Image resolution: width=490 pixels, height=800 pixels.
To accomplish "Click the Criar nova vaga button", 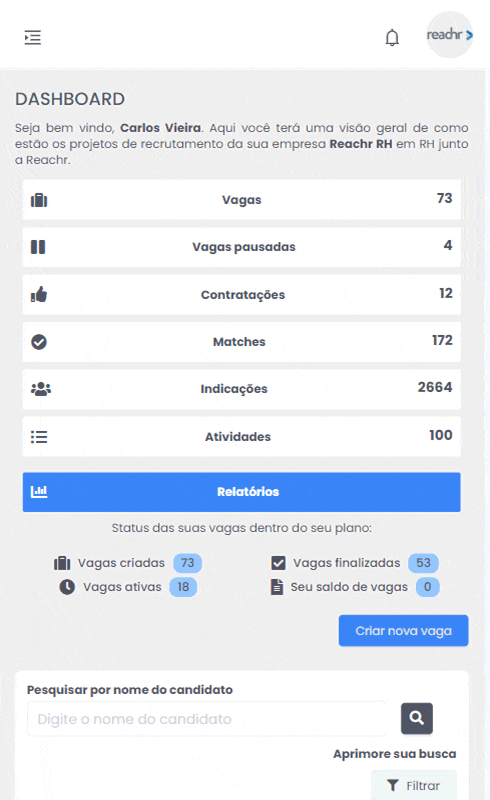I will (403, 631).
